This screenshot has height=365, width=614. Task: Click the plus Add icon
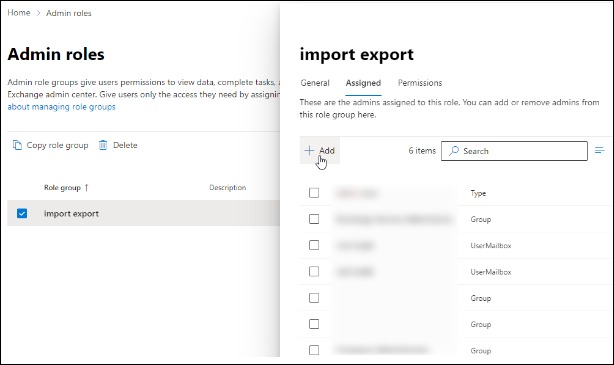309,150
